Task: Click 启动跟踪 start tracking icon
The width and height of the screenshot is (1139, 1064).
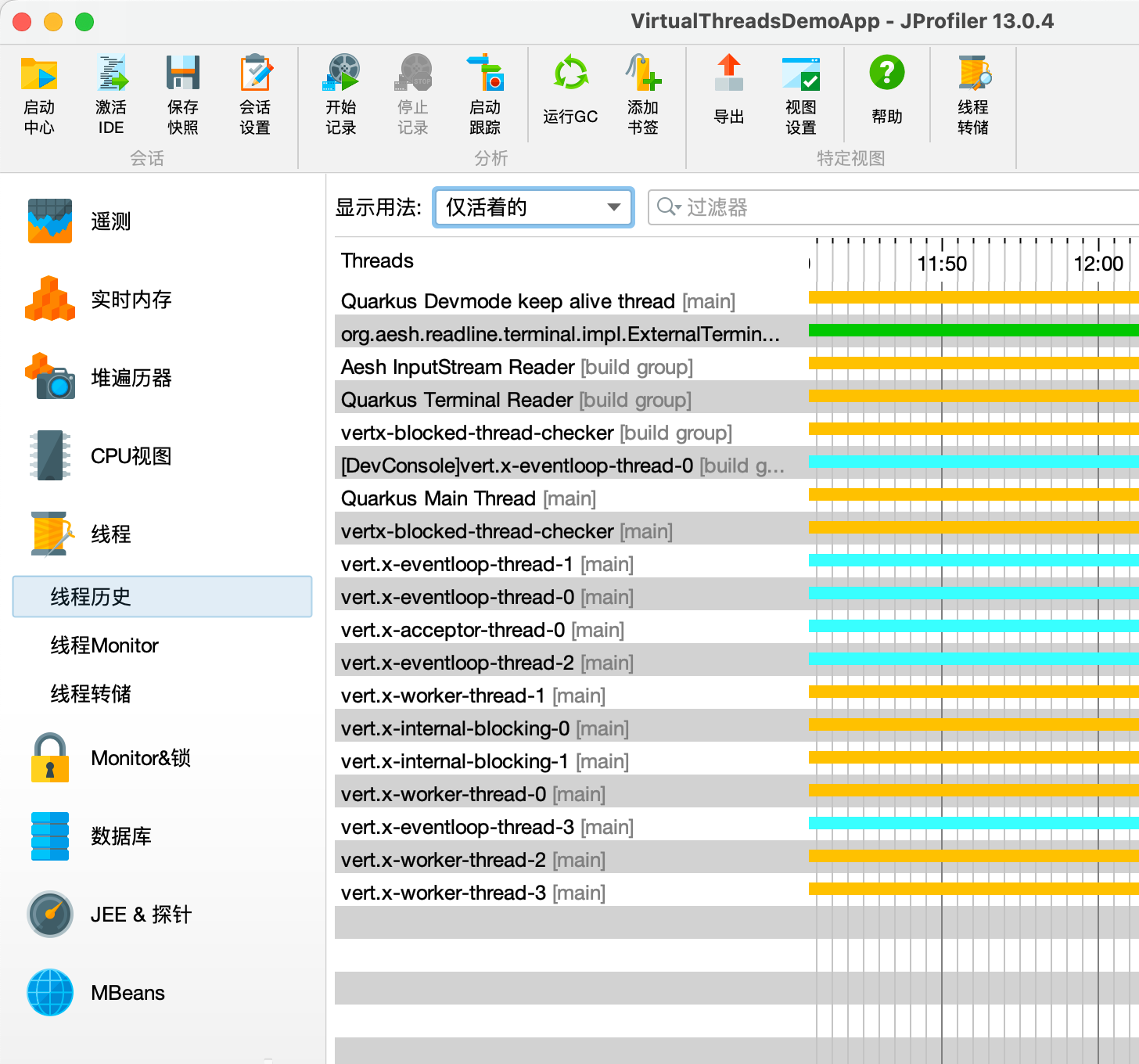Action: pos(485,95)
